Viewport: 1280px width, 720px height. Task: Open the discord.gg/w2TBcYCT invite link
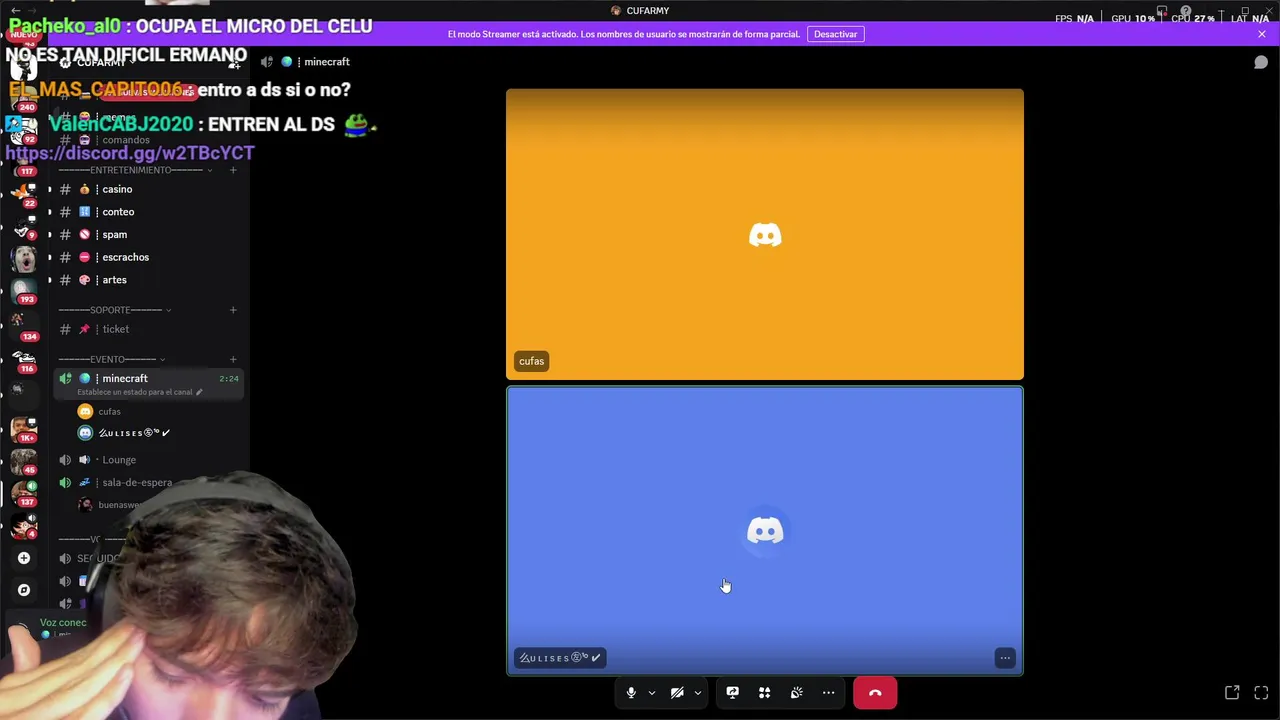tap(130, 153)
